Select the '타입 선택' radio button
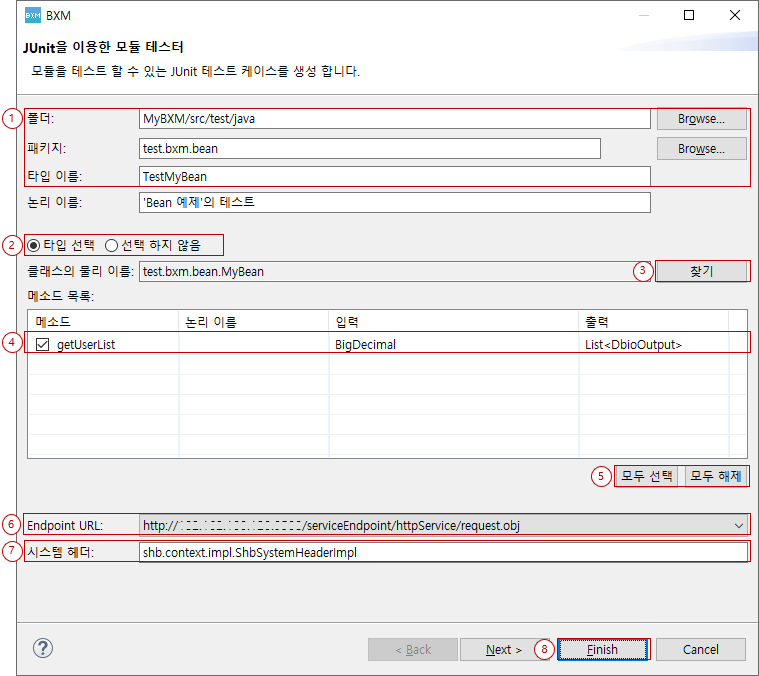Image resolution: width=759 pixels, height=676 pixels. pyautogui.click(x=35, y=245)
